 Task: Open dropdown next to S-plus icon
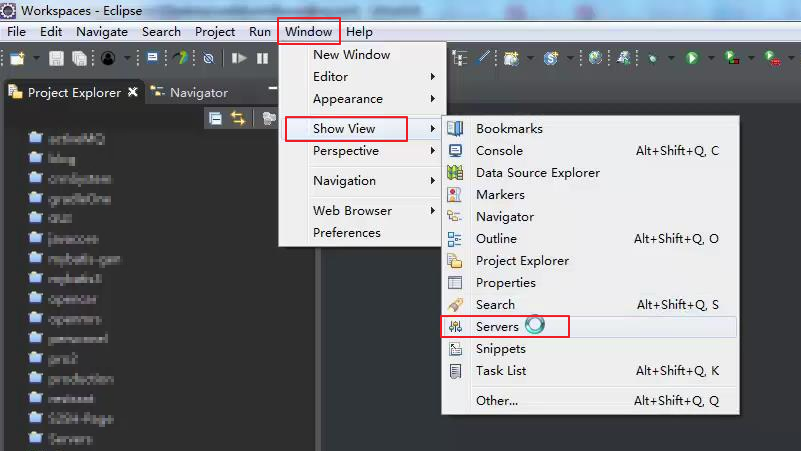[570, 58]
